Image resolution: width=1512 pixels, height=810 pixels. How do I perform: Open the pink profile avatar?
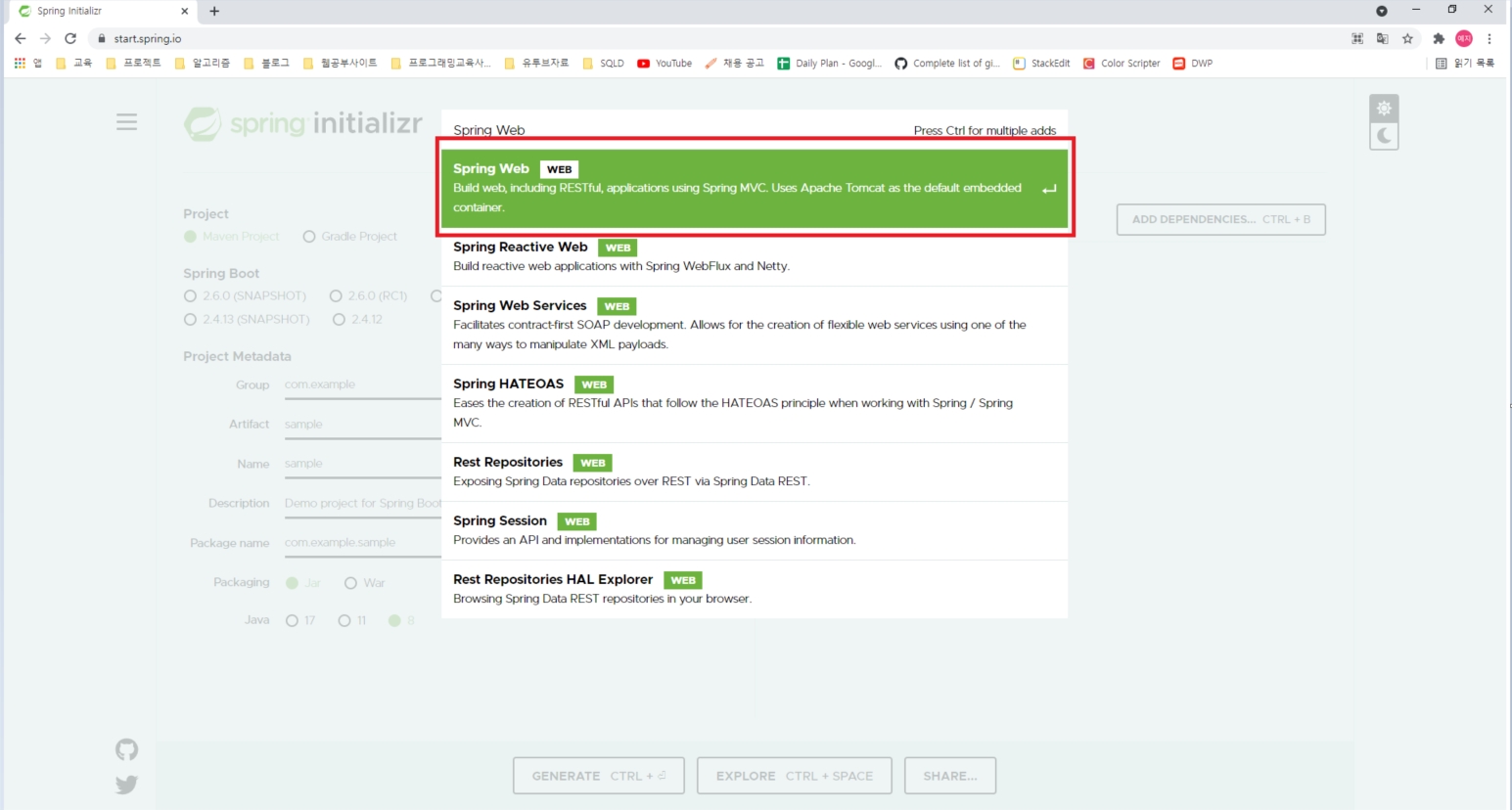pos(1464,38)
